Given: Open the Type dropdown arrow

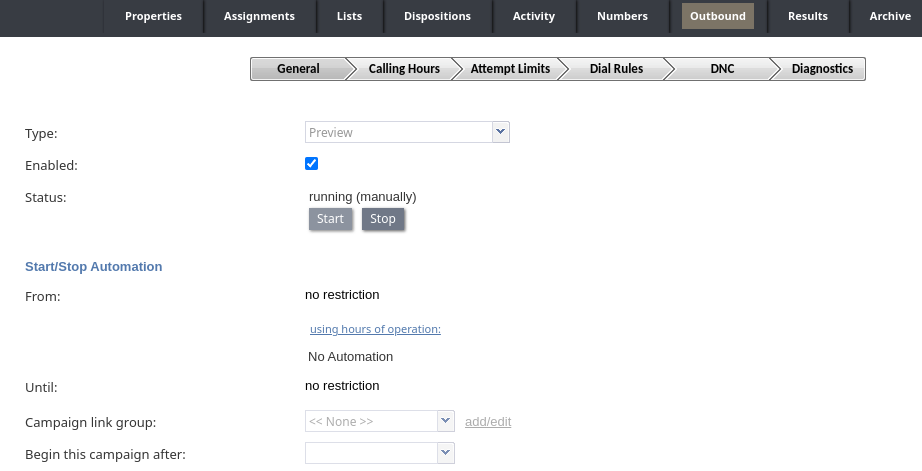Looking at the screenshot, I should (x=500, y=132).
